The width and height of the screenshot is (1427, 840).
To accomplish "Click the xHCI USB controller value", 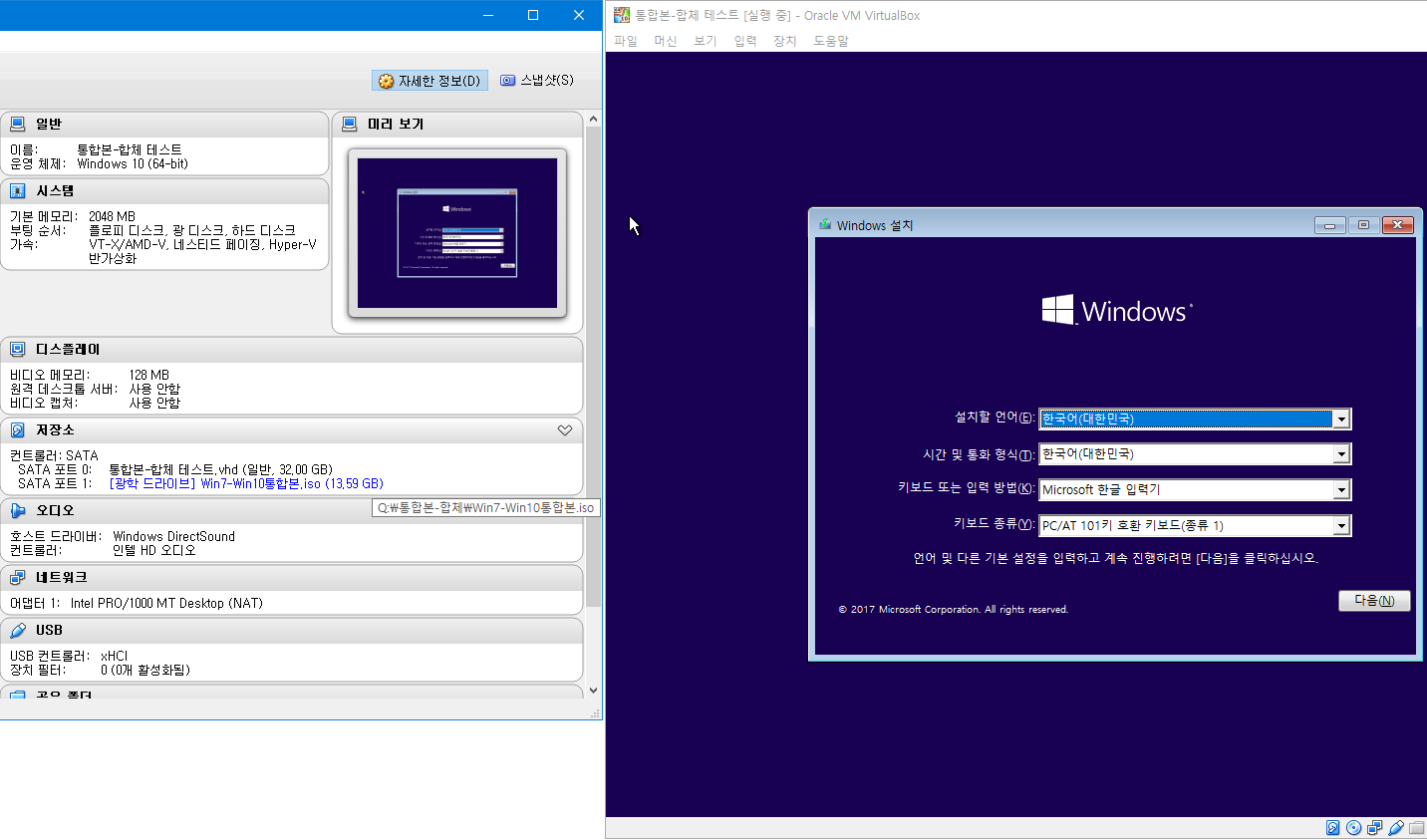I will click(x=115, y=656).
